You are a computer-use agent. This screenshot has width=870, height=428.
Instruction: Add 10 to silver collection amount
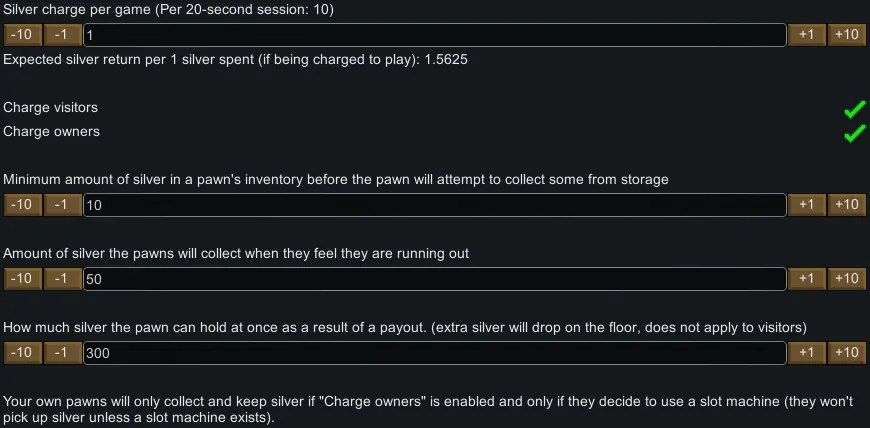tap(847, 279)
